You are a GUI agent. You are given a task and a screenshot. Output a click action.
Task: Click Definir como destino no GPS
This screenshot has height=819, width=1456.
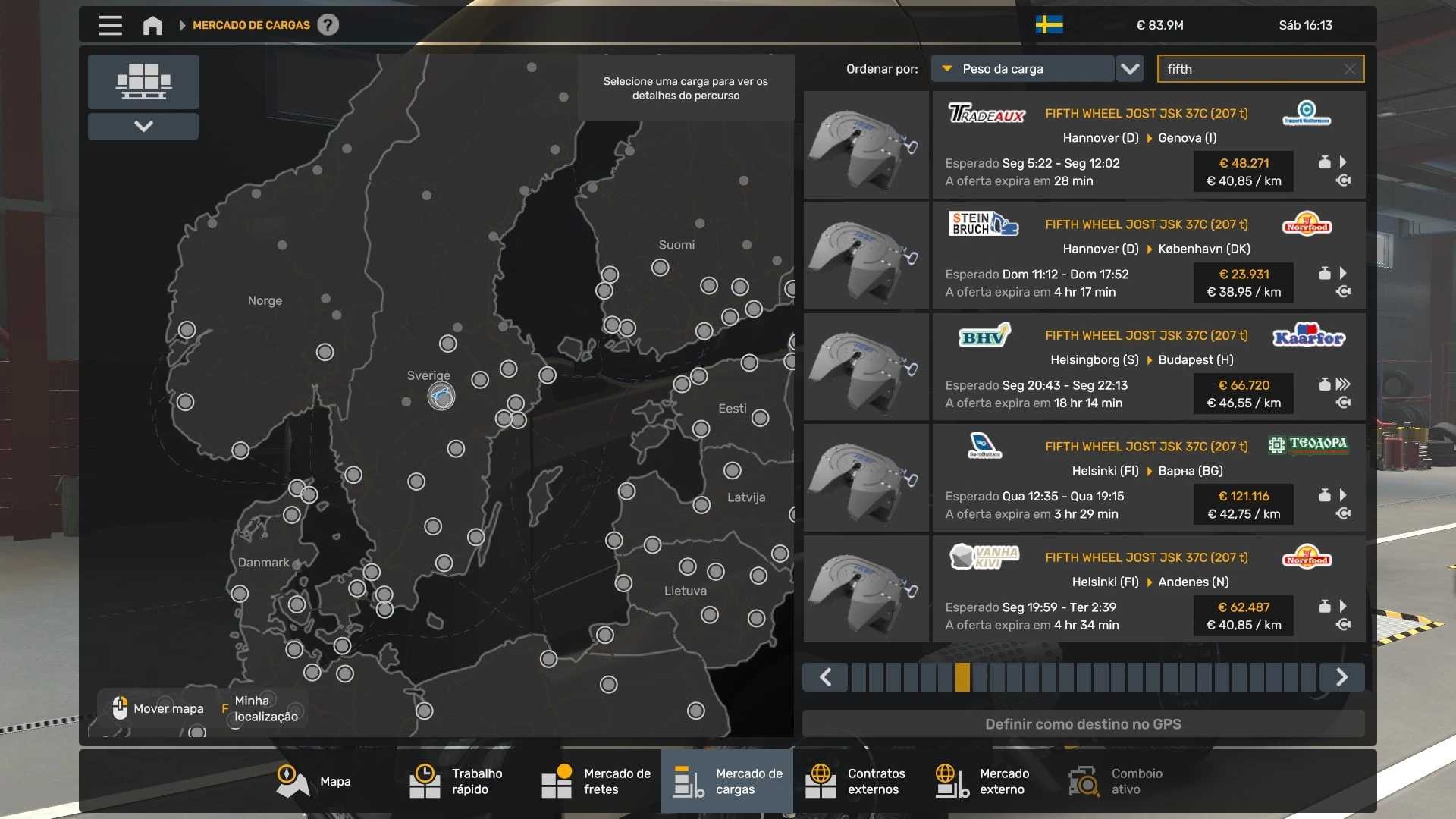coord(1083,724)
